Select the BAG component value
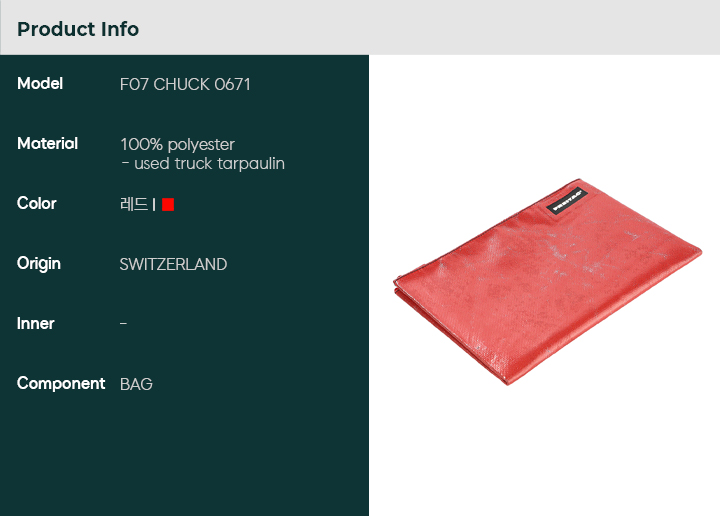 pos(136,384)
